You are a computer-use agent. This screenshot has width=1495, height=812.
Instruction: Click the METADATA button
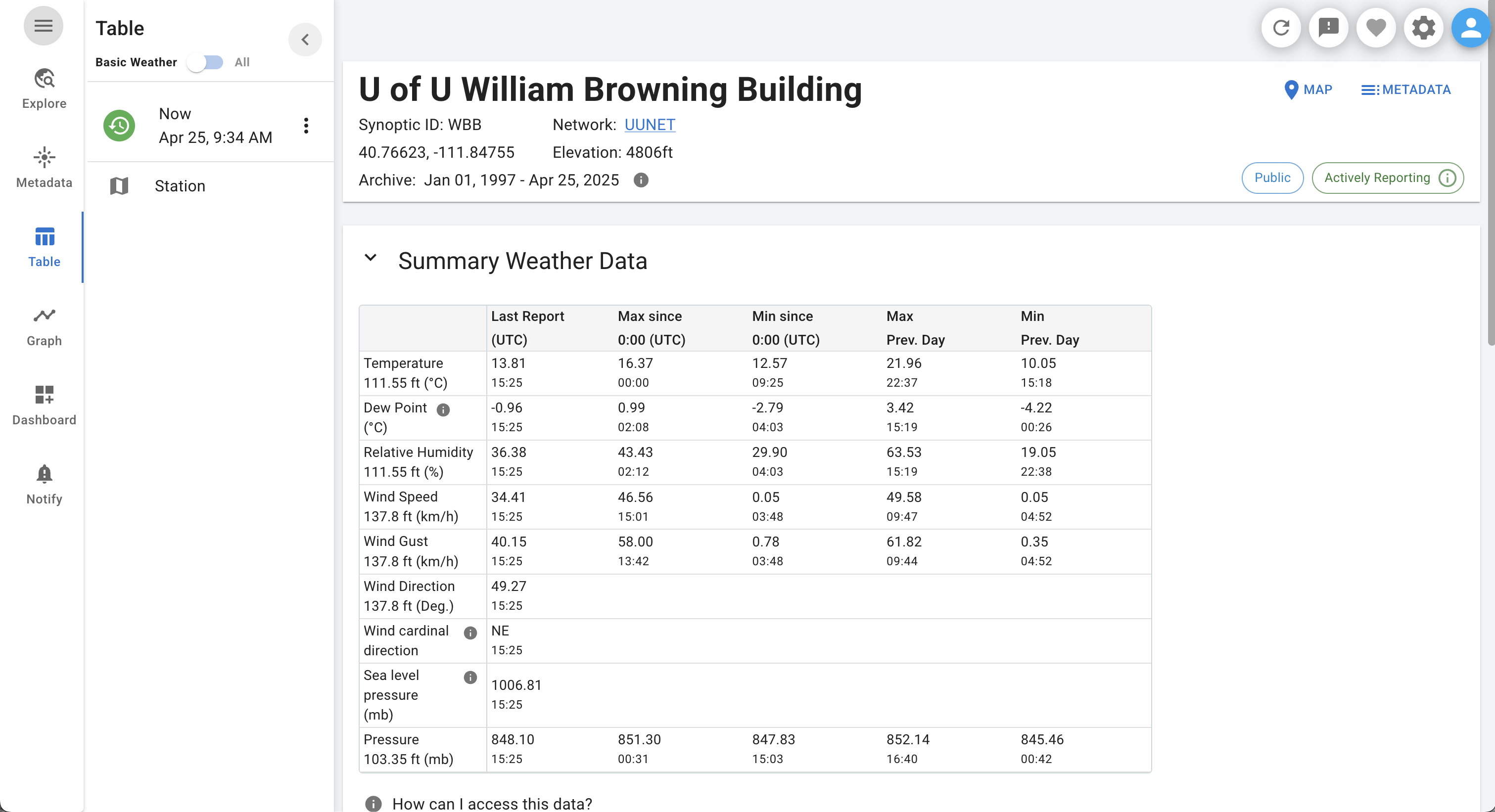tap(1405, 90)
